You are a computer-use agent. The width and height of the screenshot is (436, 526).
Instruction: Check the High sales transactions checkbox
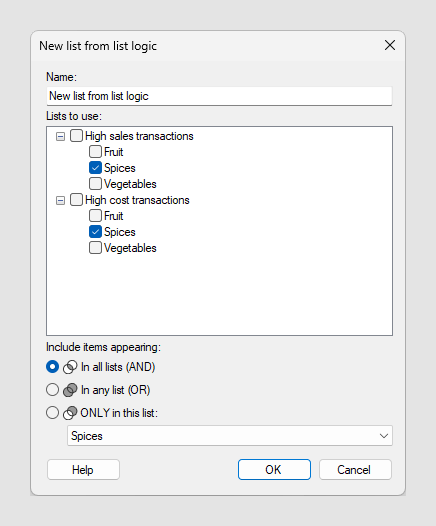76,136
